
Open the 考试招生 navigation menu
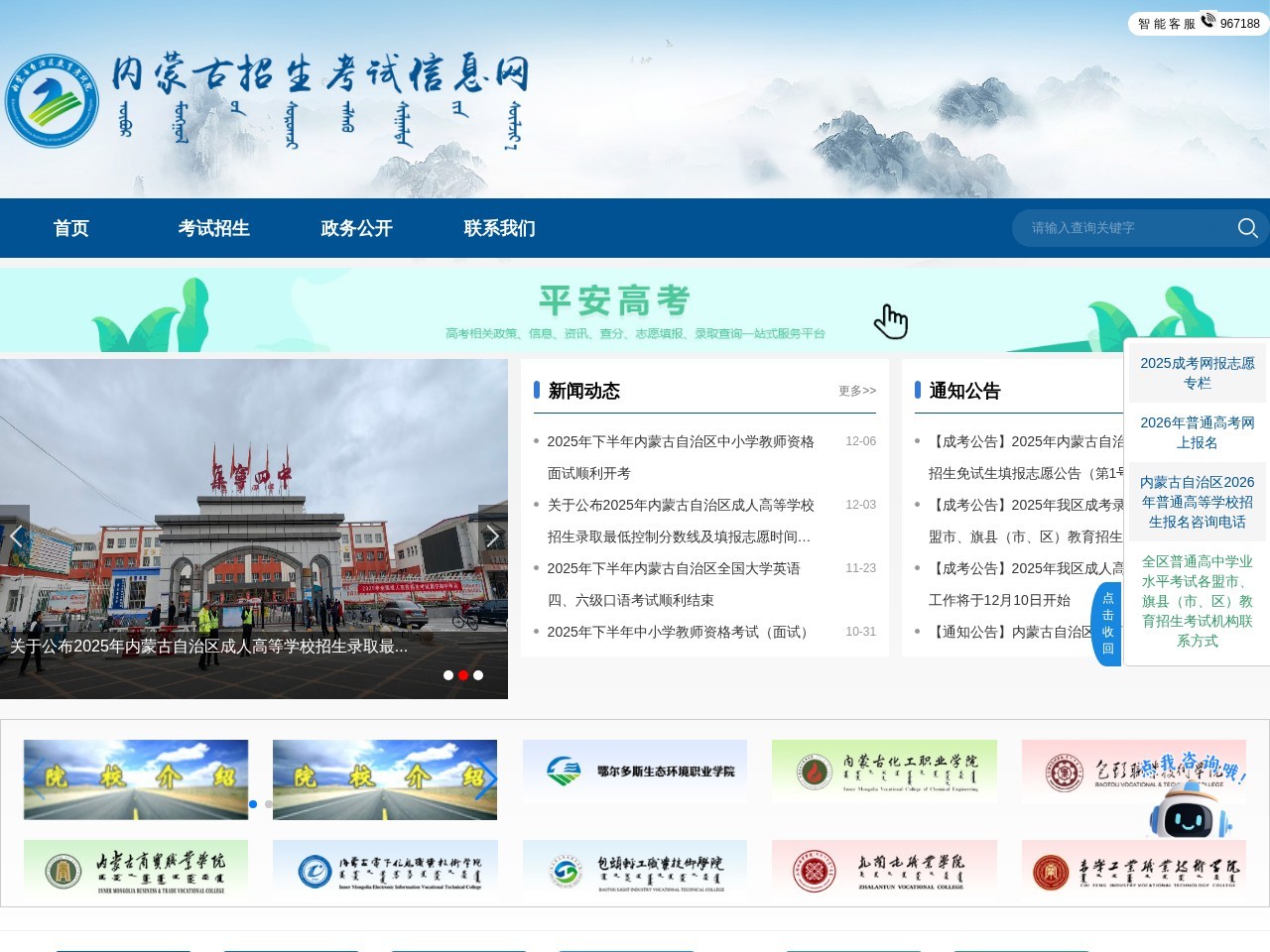[213, 228]
